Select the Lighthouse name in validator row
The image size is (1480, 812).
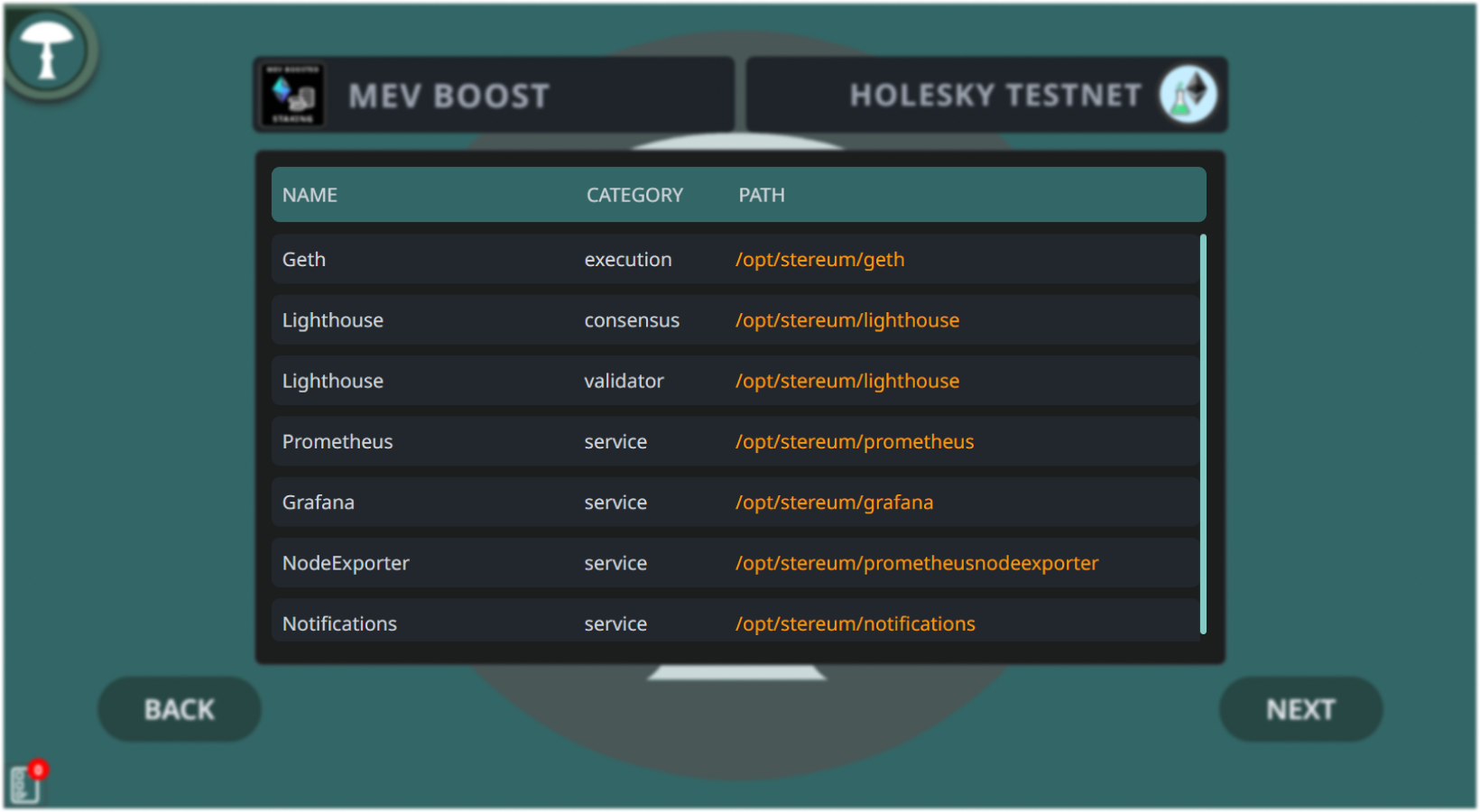coord(333,381)
